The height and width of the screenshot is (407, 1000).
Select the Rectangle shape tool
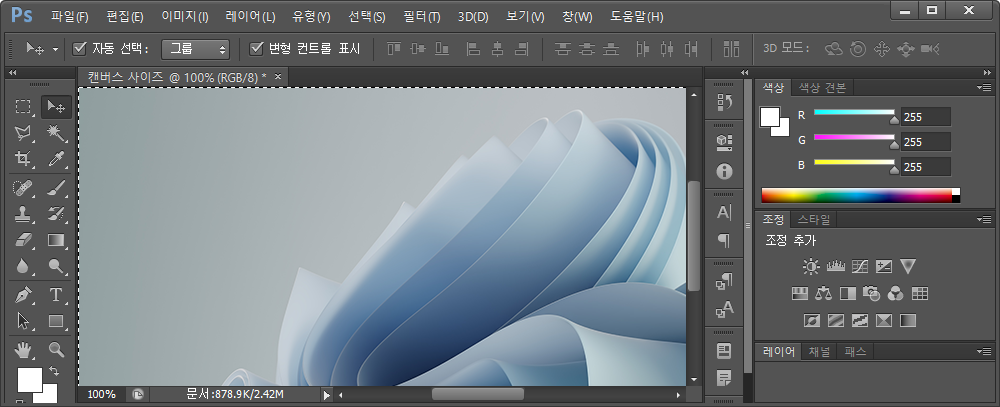[56, 320]
